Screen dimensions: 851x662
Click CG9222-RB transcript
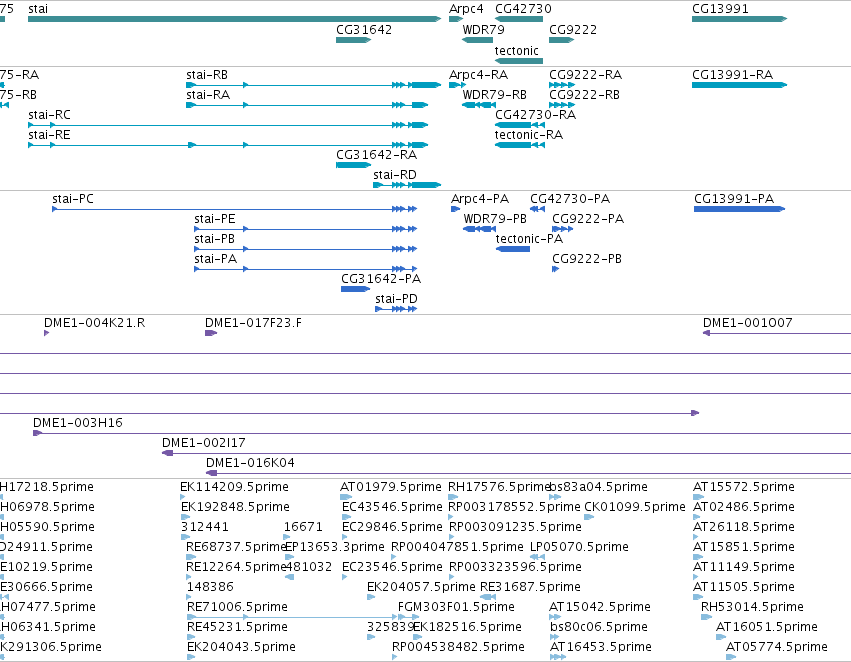[562, 105]
